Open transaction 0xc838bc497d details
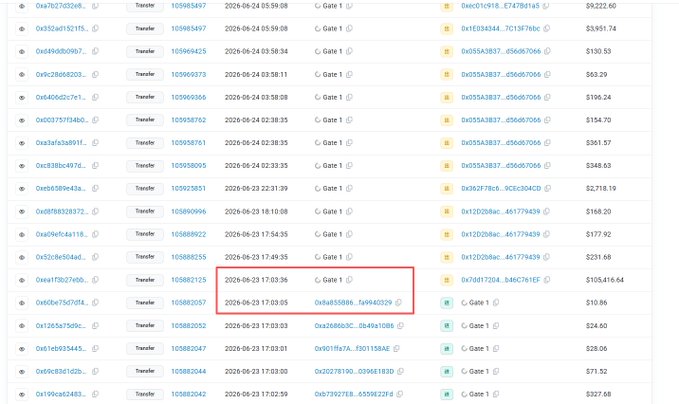The width and height of the screenshot is (679, 404). [61, 165]
